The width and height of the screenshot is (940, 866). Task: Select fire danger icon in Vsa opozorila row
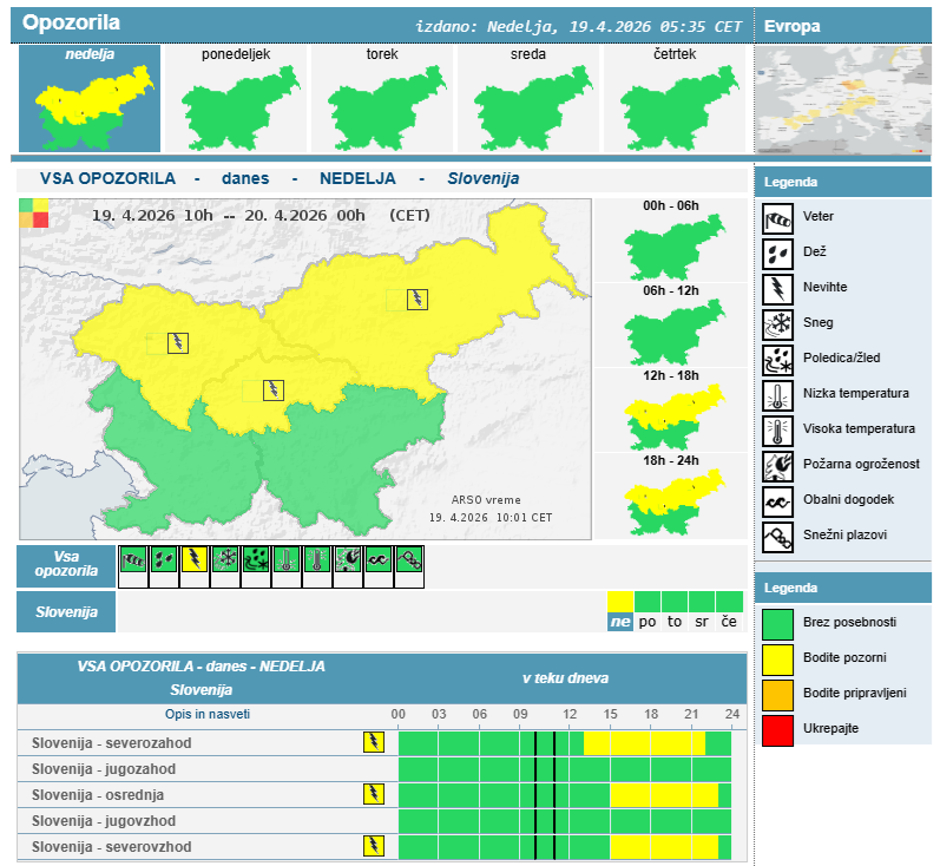(x=347, y=560)
